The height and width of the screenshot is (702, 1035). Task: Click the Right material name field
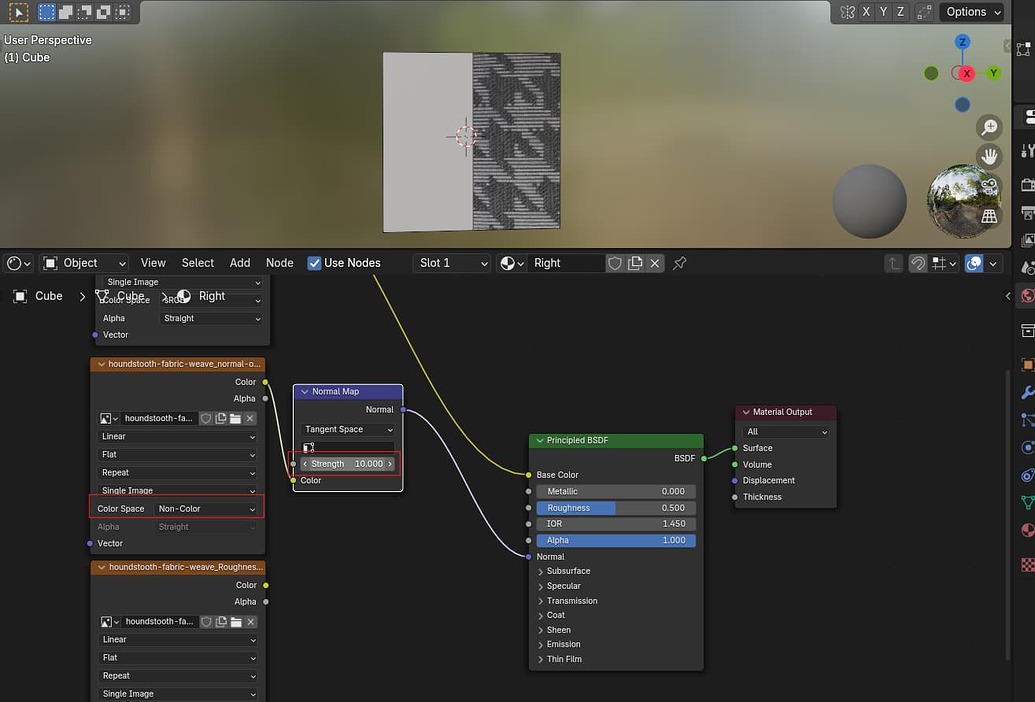(x=566, y=263)
